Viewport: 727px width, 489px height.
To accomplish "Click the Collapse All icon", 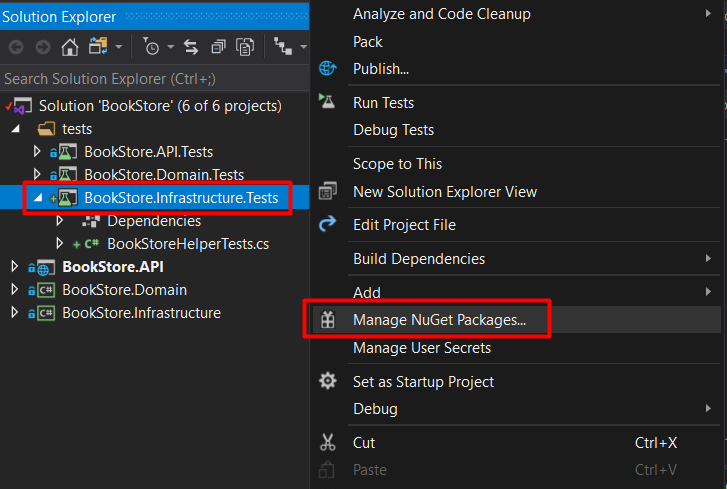I will pos(218,47).
